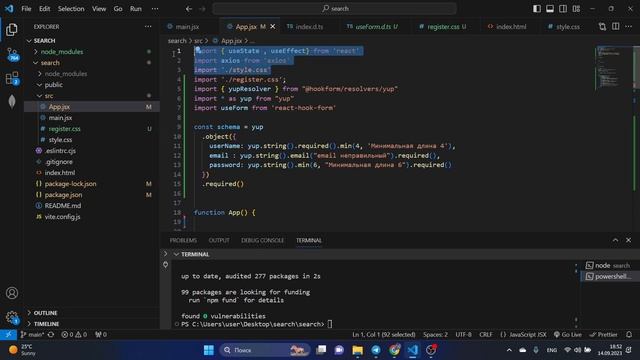This screenshot has height=360, width=640.
Task: Go forward with the navigation arrow
Action: tap(202, 9)
